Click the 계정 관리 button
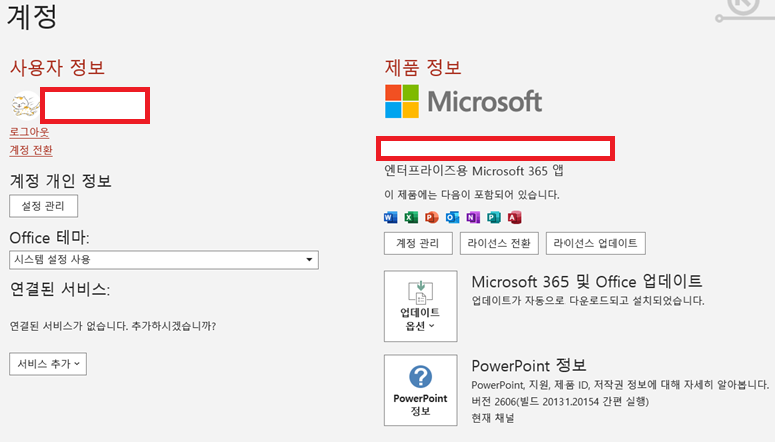Screen dimensions: 775x443 tap(418, 243)
